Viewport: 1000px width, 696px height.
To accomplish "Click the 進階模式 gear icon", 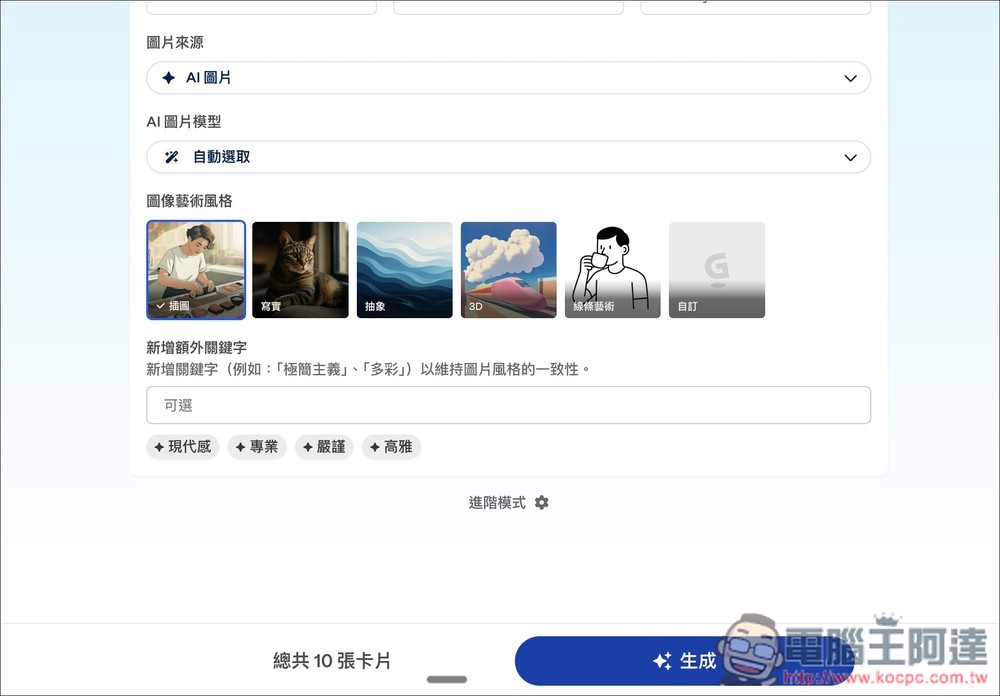I will click(x=541, y=502).
